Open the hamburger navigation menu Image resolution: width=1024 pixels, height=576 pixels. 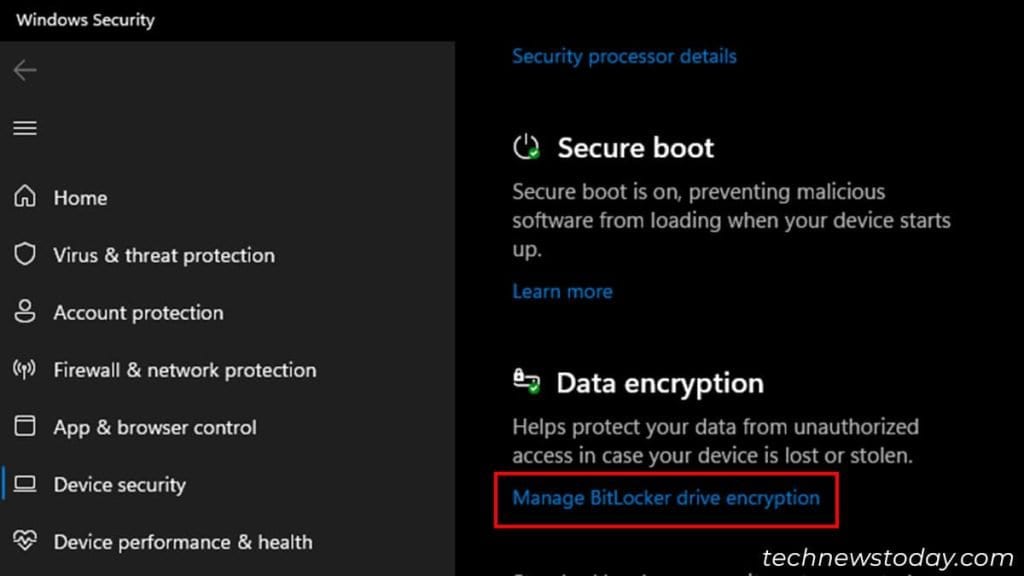pyautogui.click(x=24, y=128)
